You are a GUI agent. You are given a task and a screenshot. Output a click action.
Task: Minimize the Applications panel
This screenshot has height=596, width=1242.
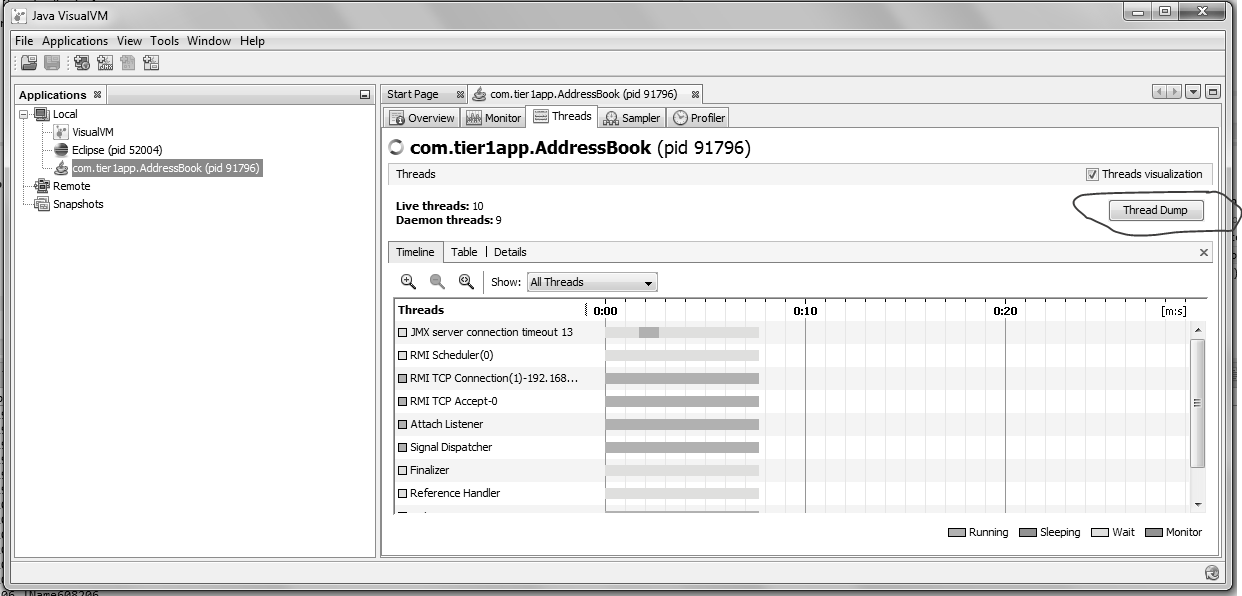tap(365, 95)
